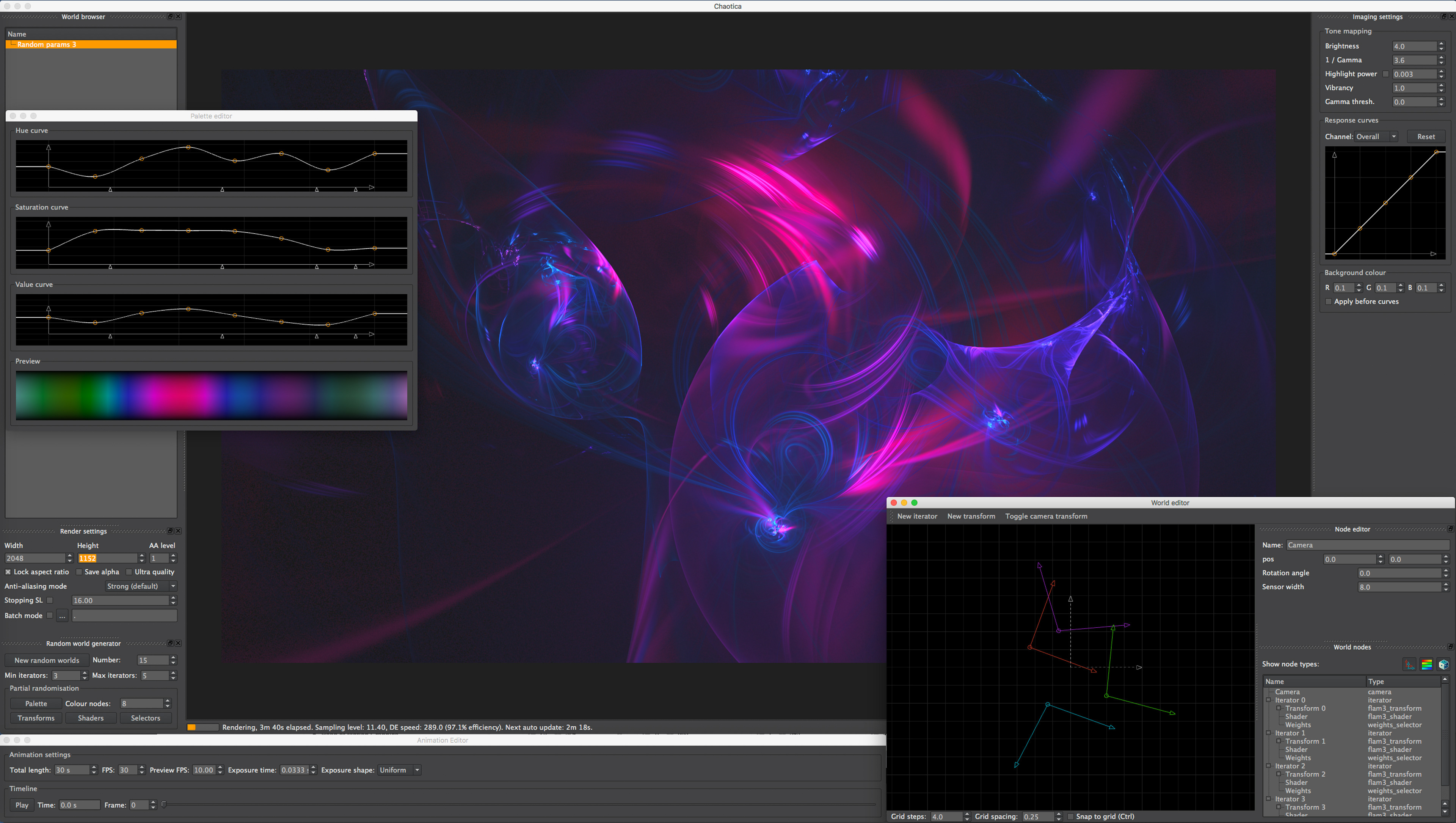Click Toggle camera transform menu item

1046,516
